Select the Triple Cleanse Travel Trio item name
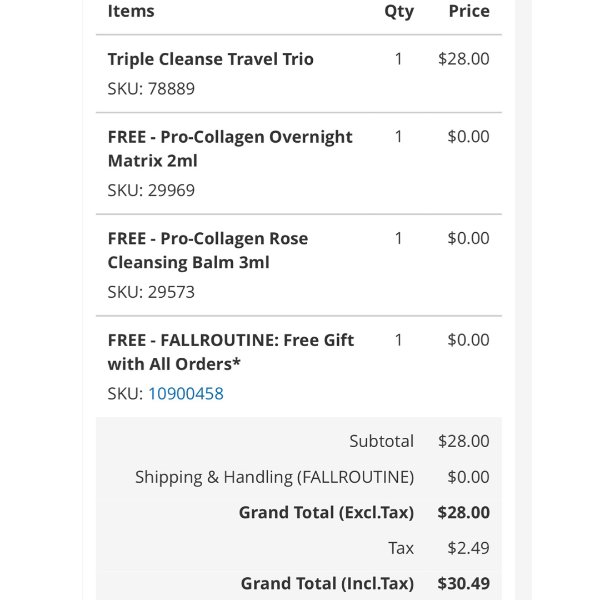Viewport: 600px width, 600px height. click(210, 59)
